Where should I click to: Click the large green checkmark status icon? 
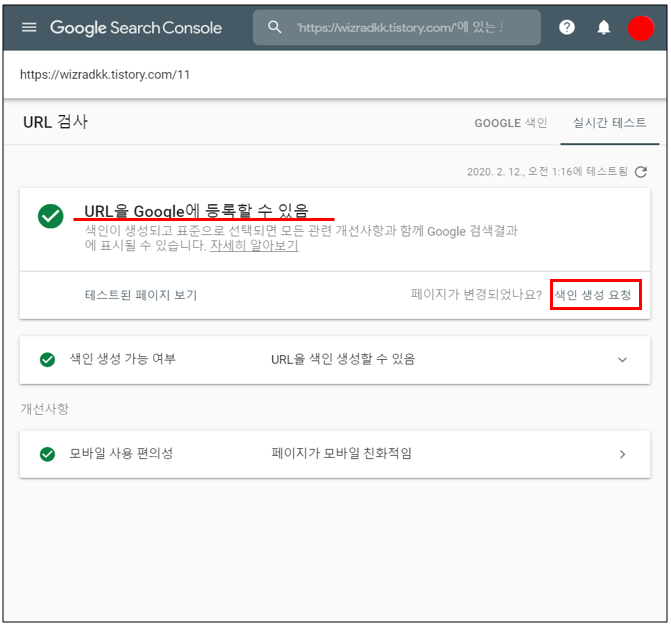[x=50, y=216]
